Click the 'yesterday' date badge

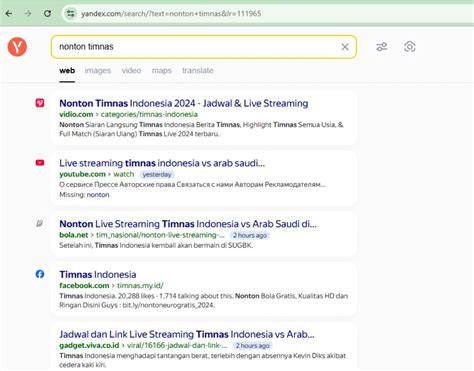pos(157,175)
